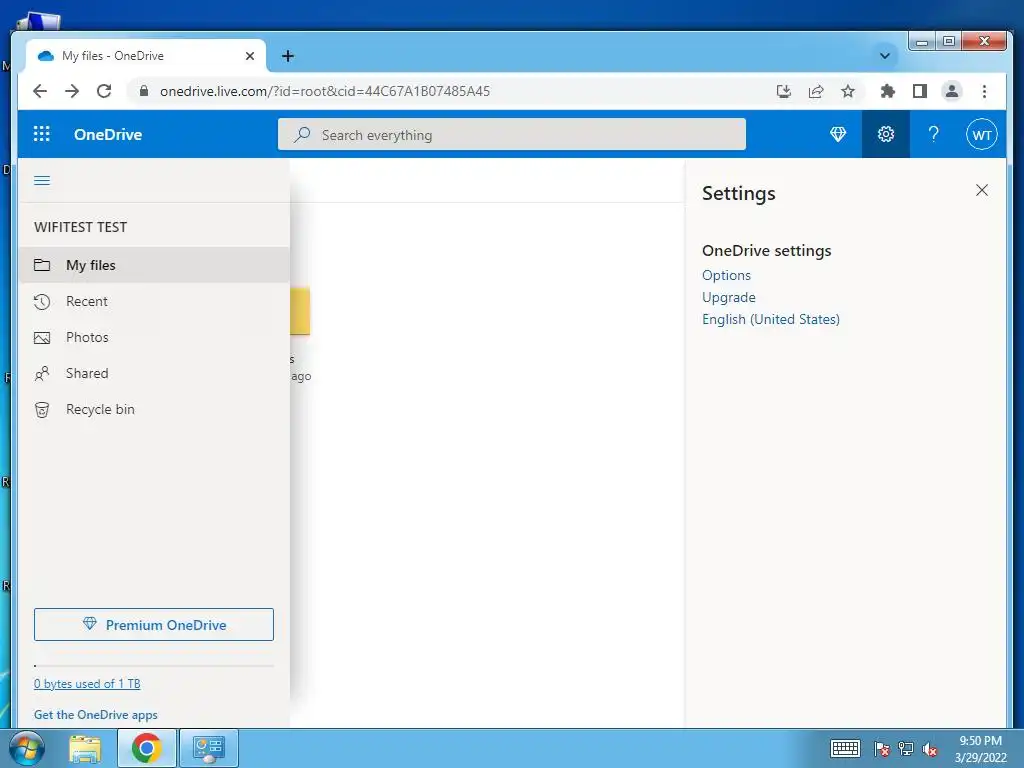Click English (United States) language link

(x=771, y=319)
